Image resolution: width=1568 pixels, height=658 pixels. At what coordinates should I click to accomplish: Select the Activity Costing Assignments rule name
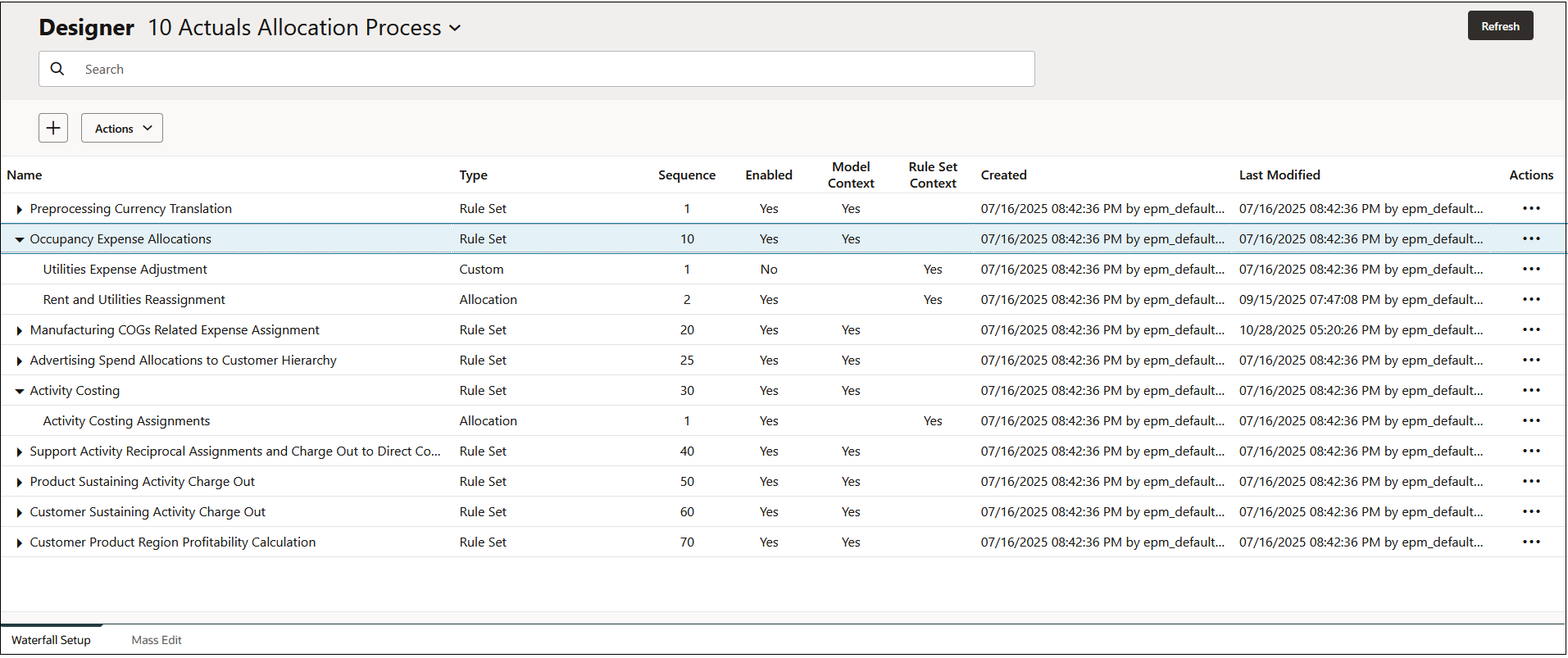click(x=126, y=420)
